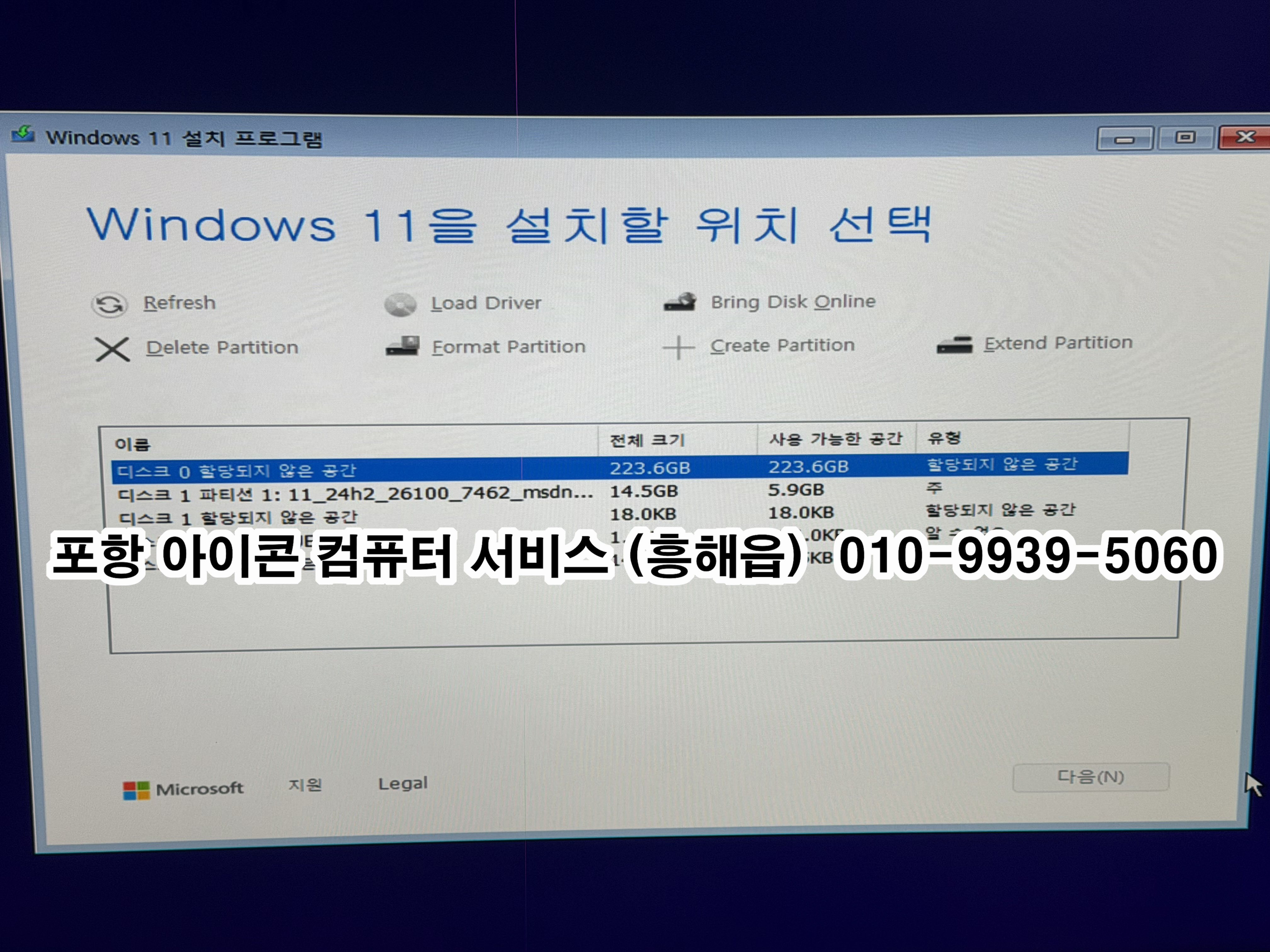Click the 다음(N) next button

[x=1090, y=777]
